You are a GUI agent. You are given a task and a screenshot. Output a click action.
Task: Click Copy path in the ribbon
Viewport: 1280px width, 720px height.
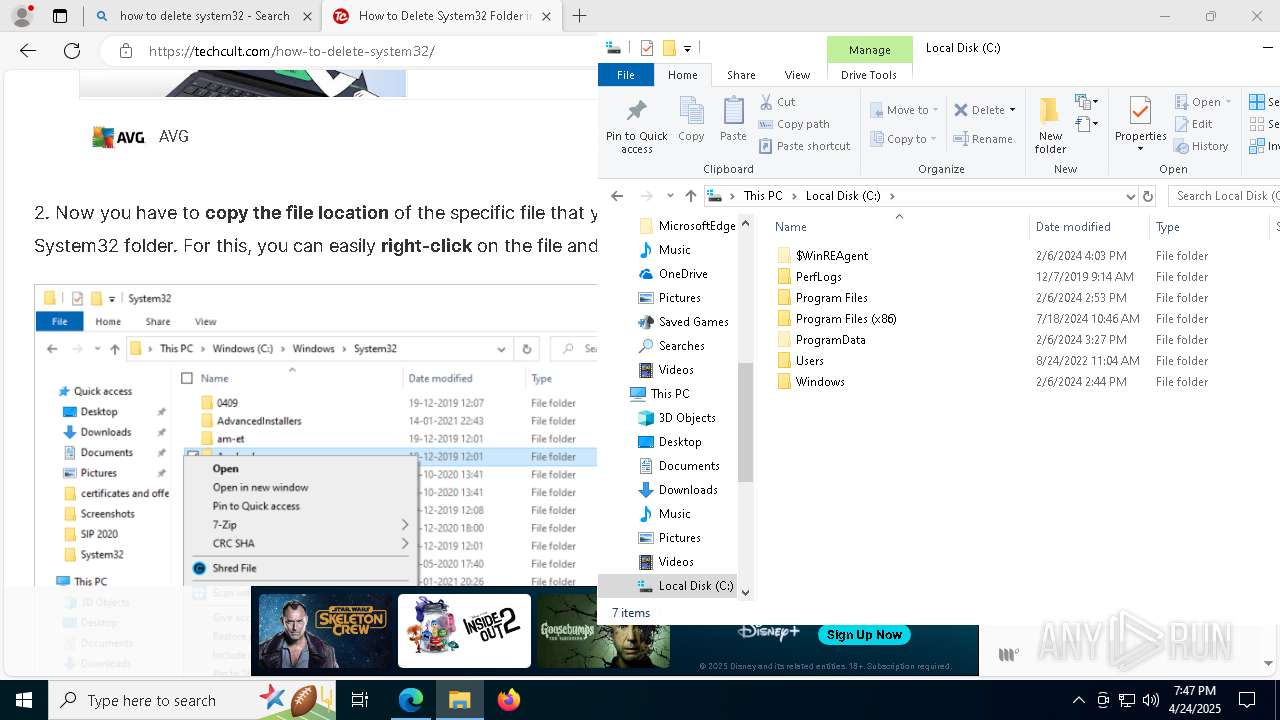(x=794, y=124)
